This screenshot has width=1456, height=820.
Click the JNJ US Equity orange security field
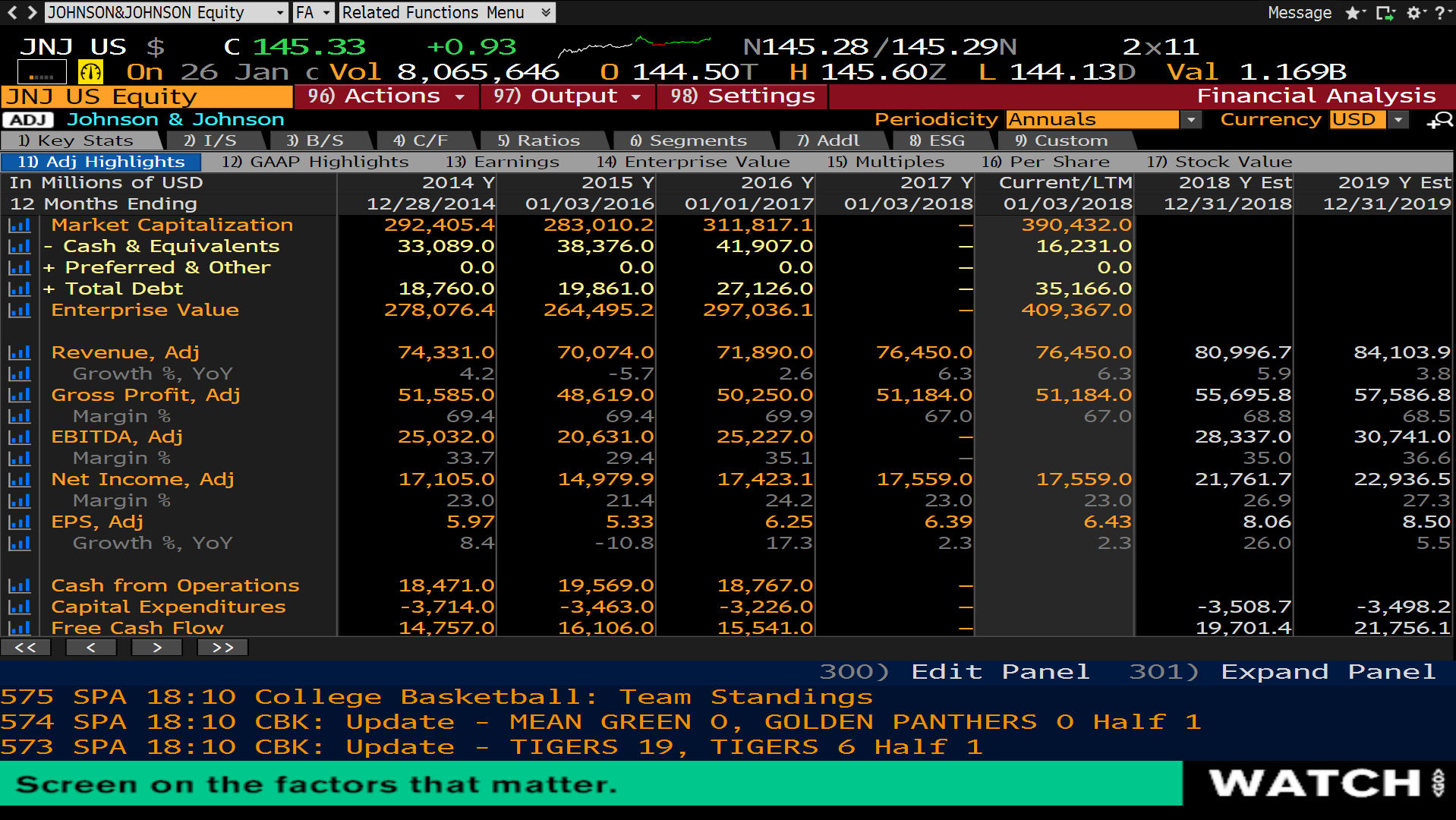[147, 97]
